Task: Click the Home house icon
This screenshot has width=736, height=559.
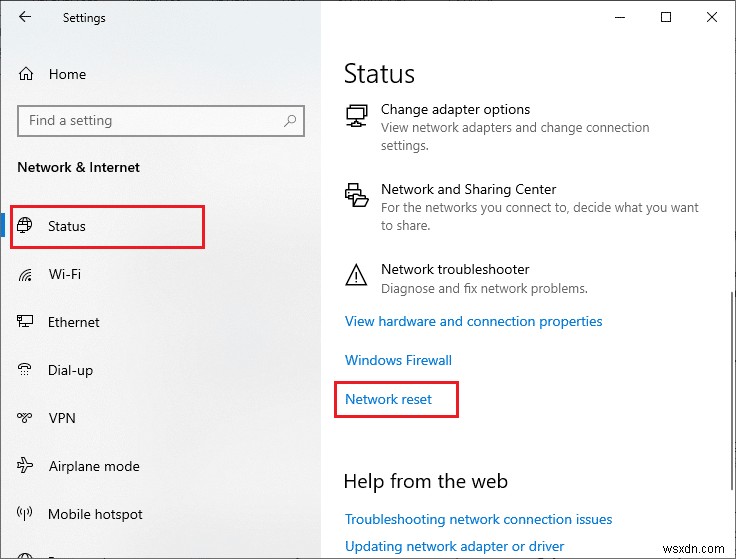Action: (27, 74)
